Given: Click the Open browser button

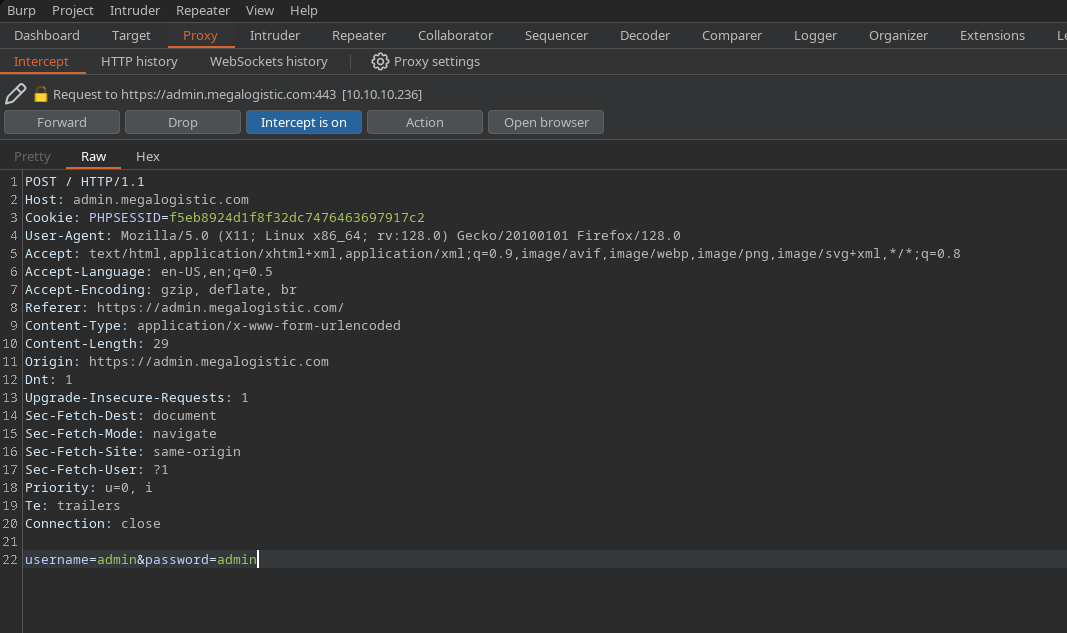Looking at the screenshot, I should pos(546,122).
